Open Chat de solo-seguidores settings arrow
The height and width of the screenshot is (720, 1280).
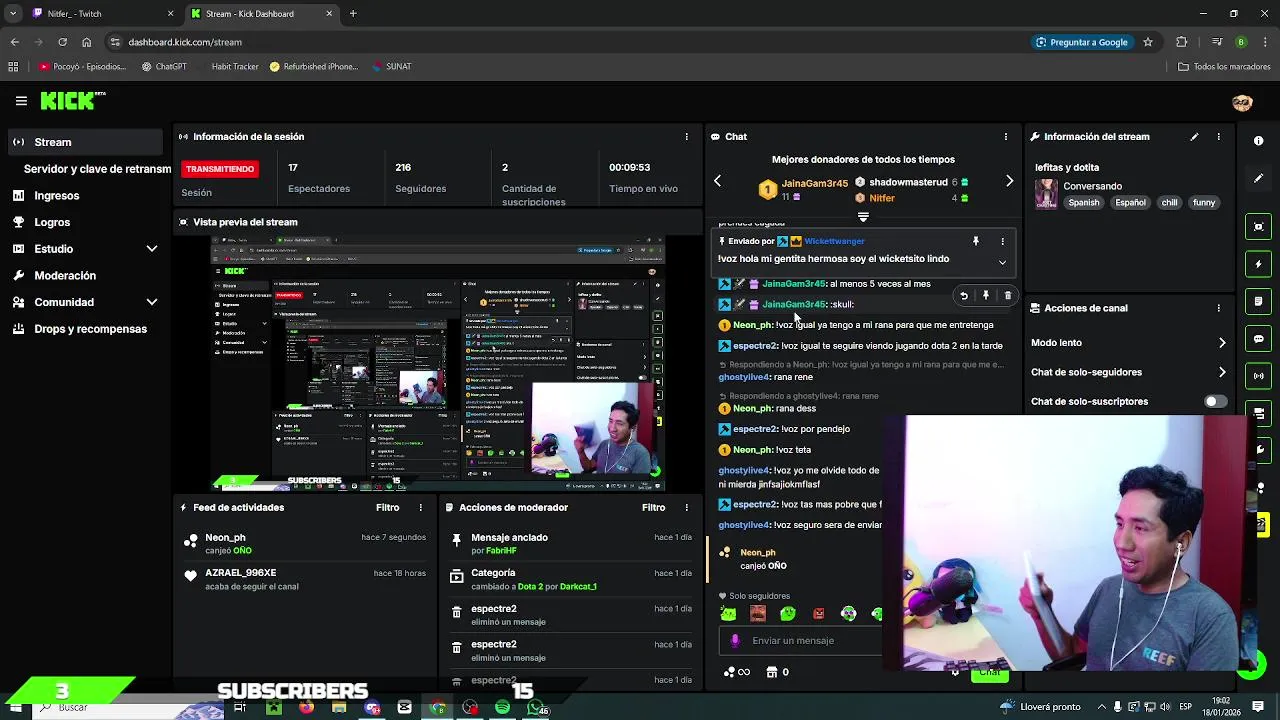1222,372
